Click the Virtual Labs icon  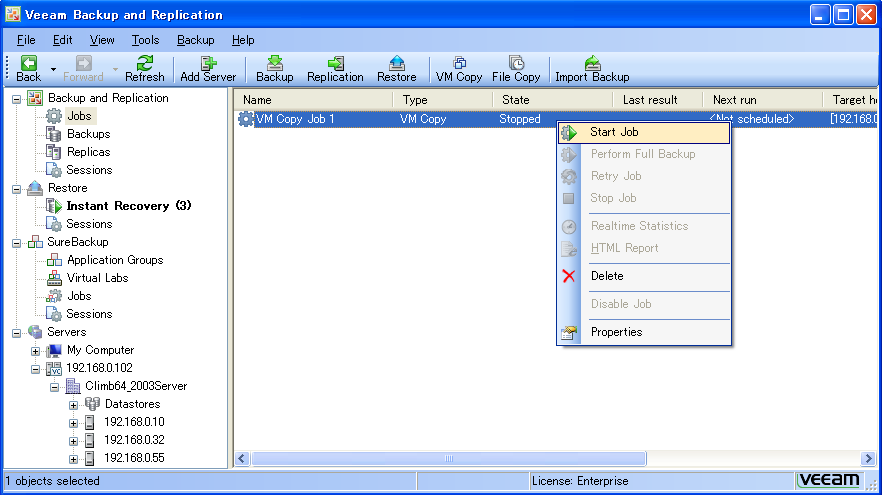click(54, 278)
